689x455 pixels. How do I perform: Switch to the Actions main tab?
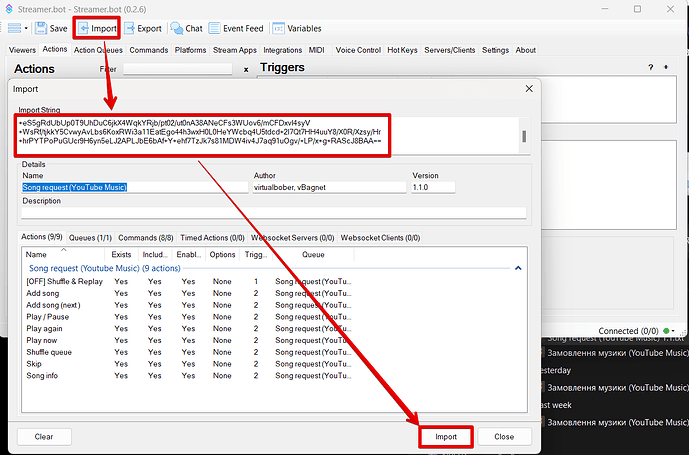54,49
